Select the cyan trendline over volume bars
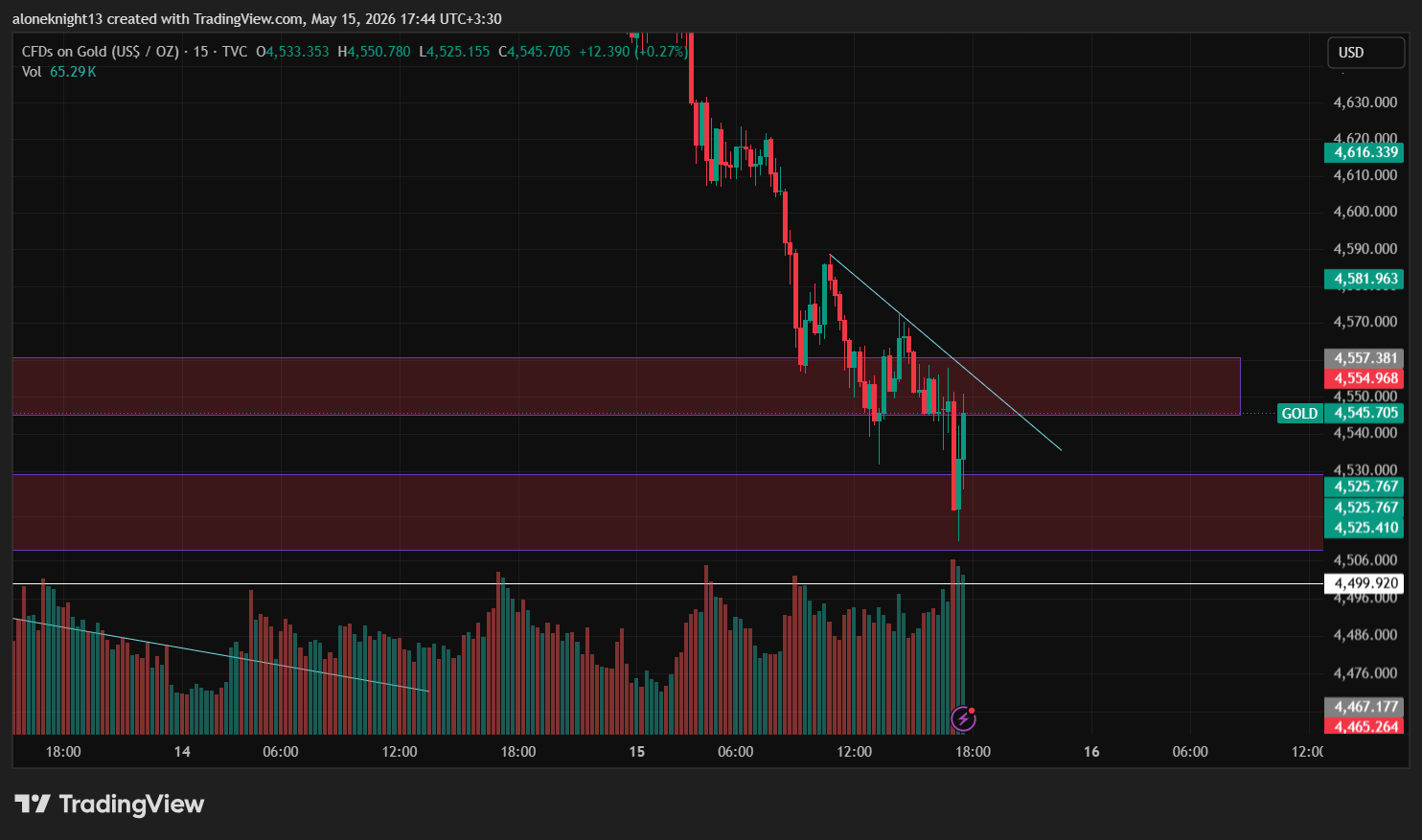This screenshot has height=840, width=1422. click(220, 655)
